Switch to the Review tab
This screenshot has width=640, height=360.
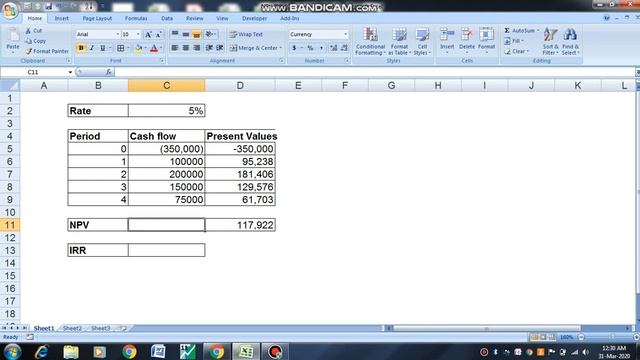pos(194,18)
